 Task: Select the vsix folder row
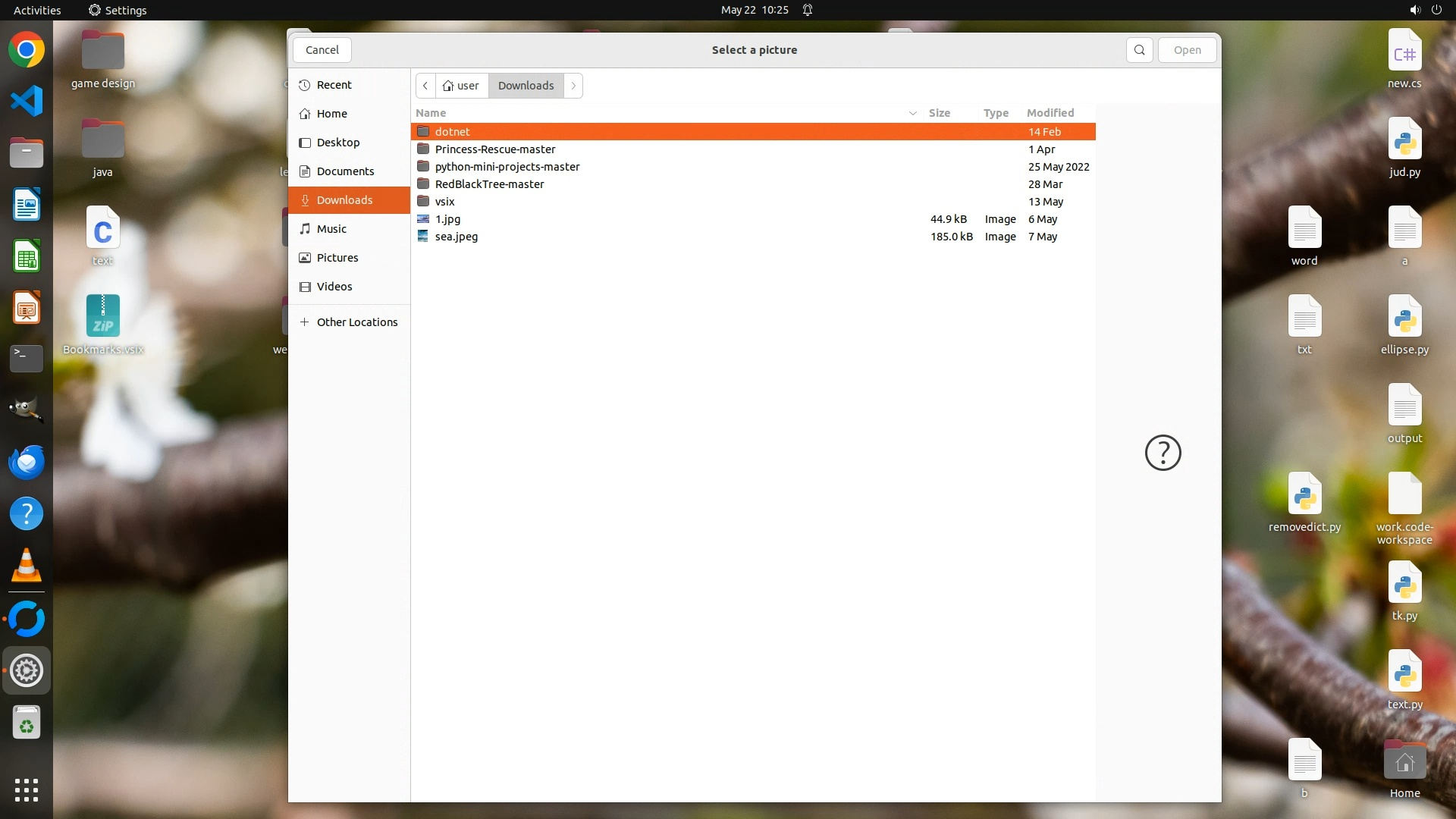pos(444,202)
